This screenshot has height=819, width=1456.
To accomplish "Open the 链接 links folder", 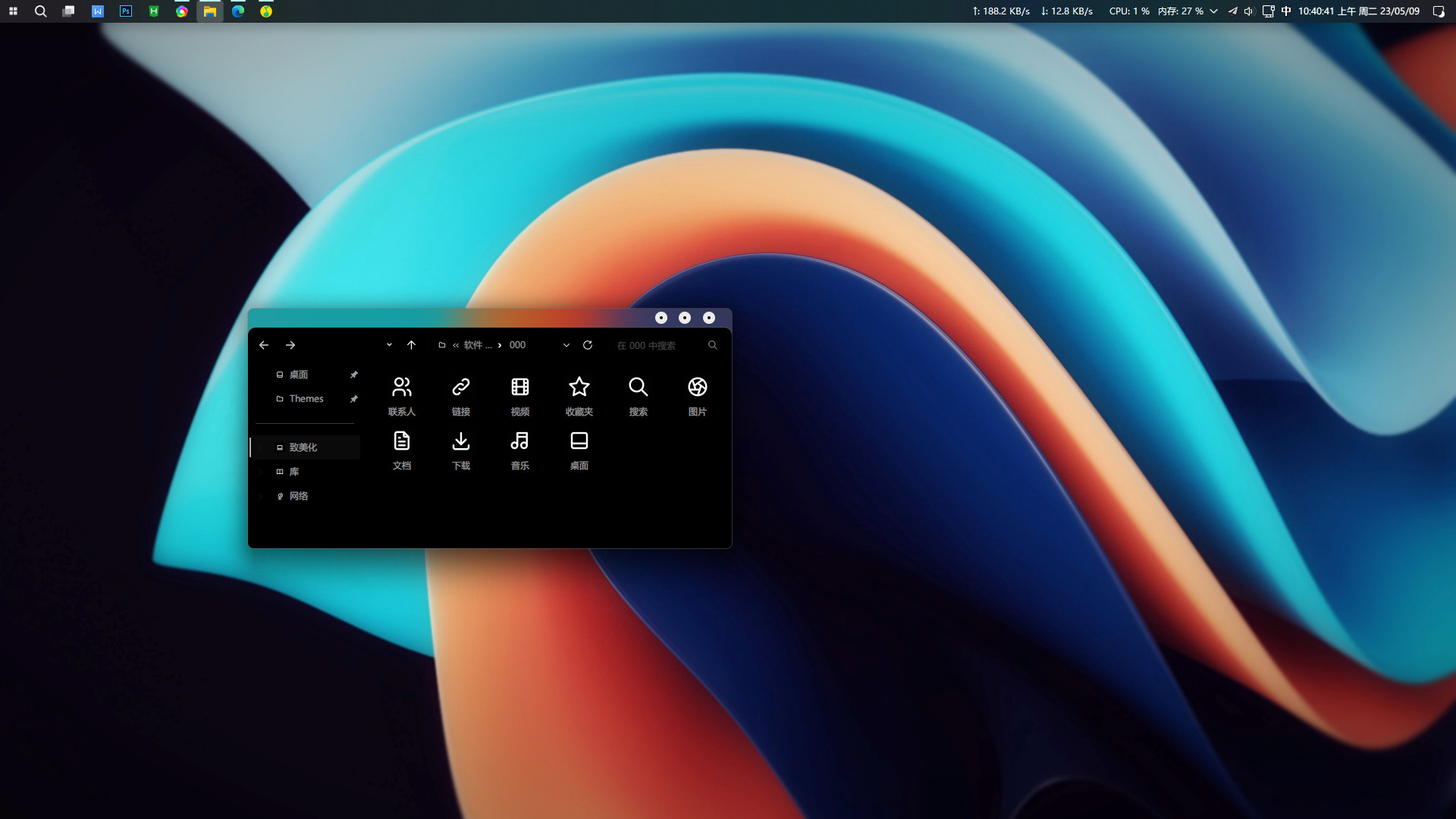I will [460, 395].
